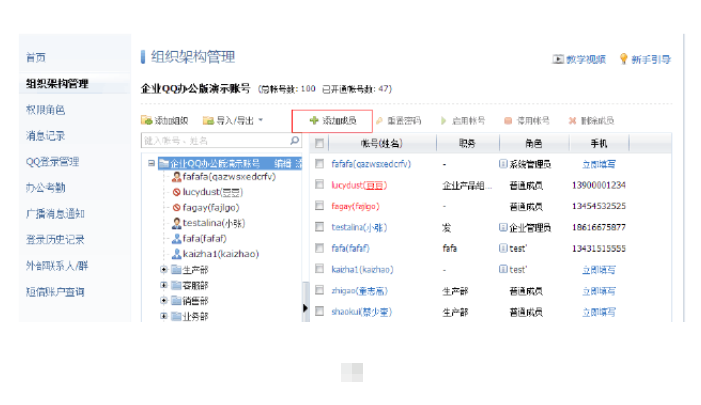This screenshot has width=701, height=405.
Task: Expand the 客服部 tree node
Action: tap(164, 285)
